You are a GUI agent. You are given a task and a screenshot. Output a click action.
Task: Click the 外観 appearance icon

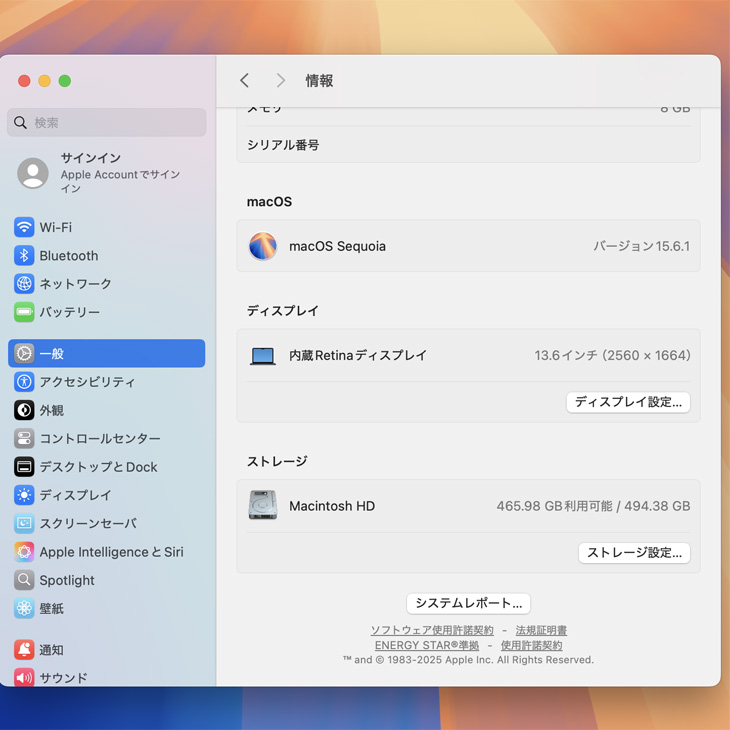point(24,410)
